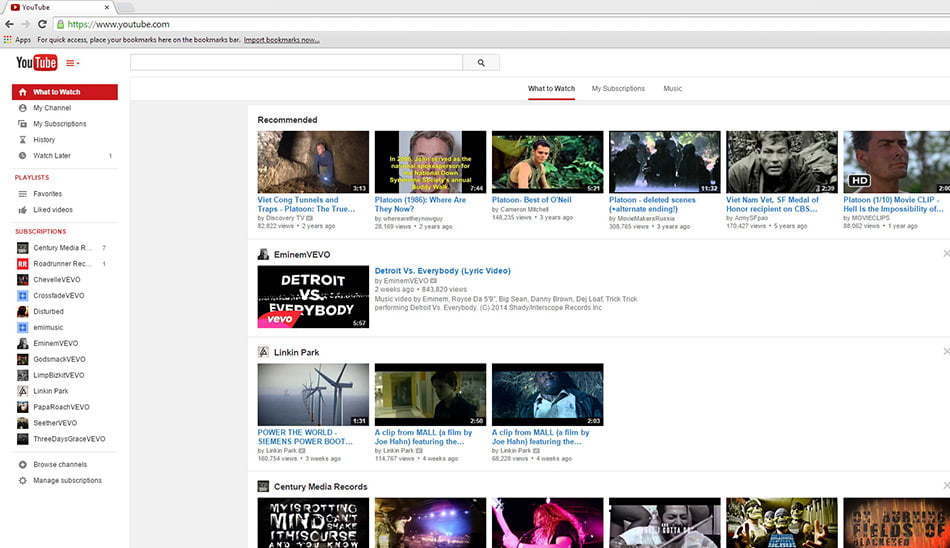Image resolution: width=950 pixels, height=548 pixels.
Task: Open Linkin Park subscription in the sidebar
Action: click(x=51, y=391)
